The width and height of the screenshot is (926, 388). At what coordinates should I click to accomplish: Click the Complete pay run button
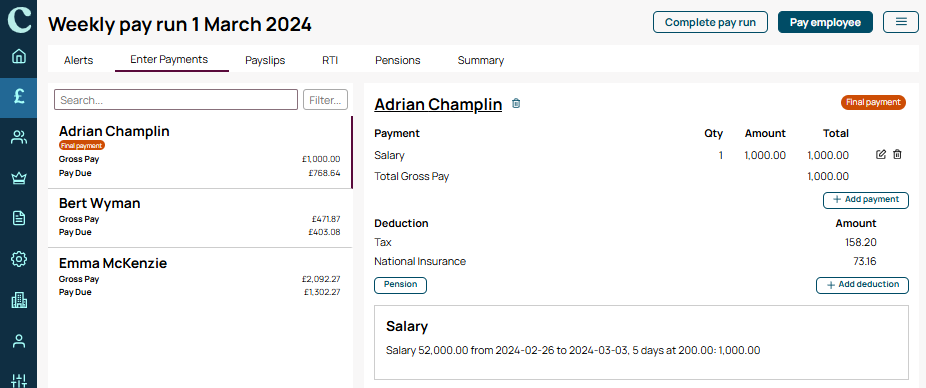[710, 22]
